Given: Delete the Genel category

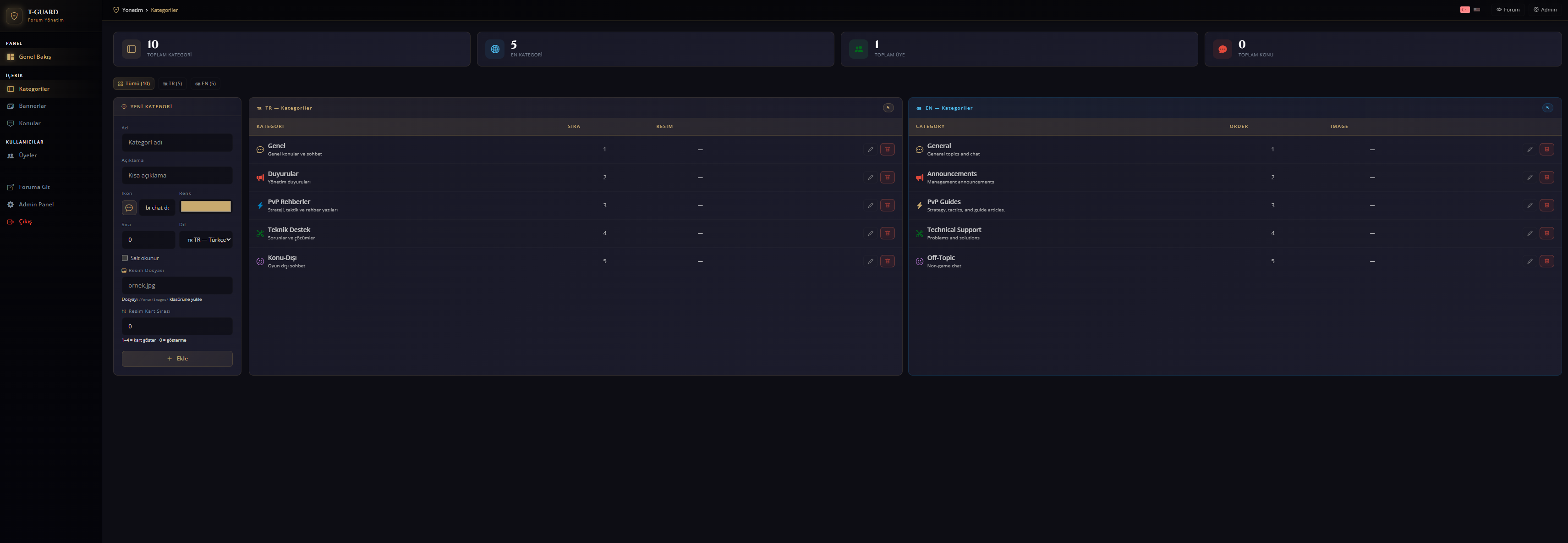Looking at the screenshot, I should click(888, 150).
